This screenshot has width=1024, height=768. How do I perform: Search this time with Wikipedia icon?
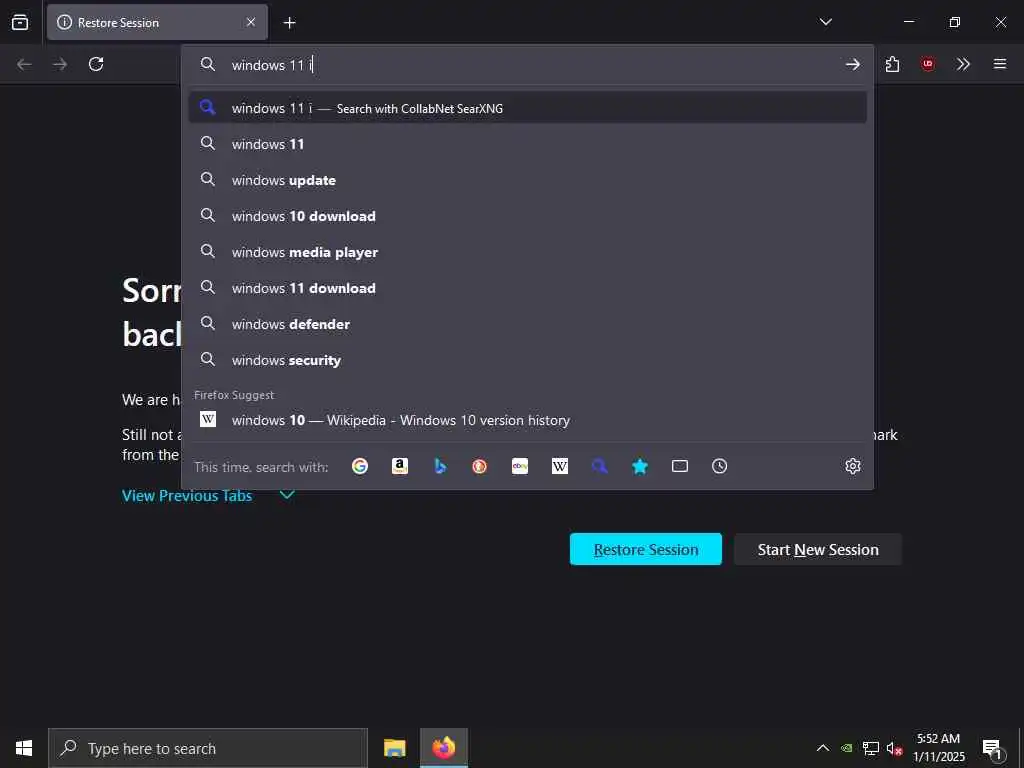tap(560, 466)
